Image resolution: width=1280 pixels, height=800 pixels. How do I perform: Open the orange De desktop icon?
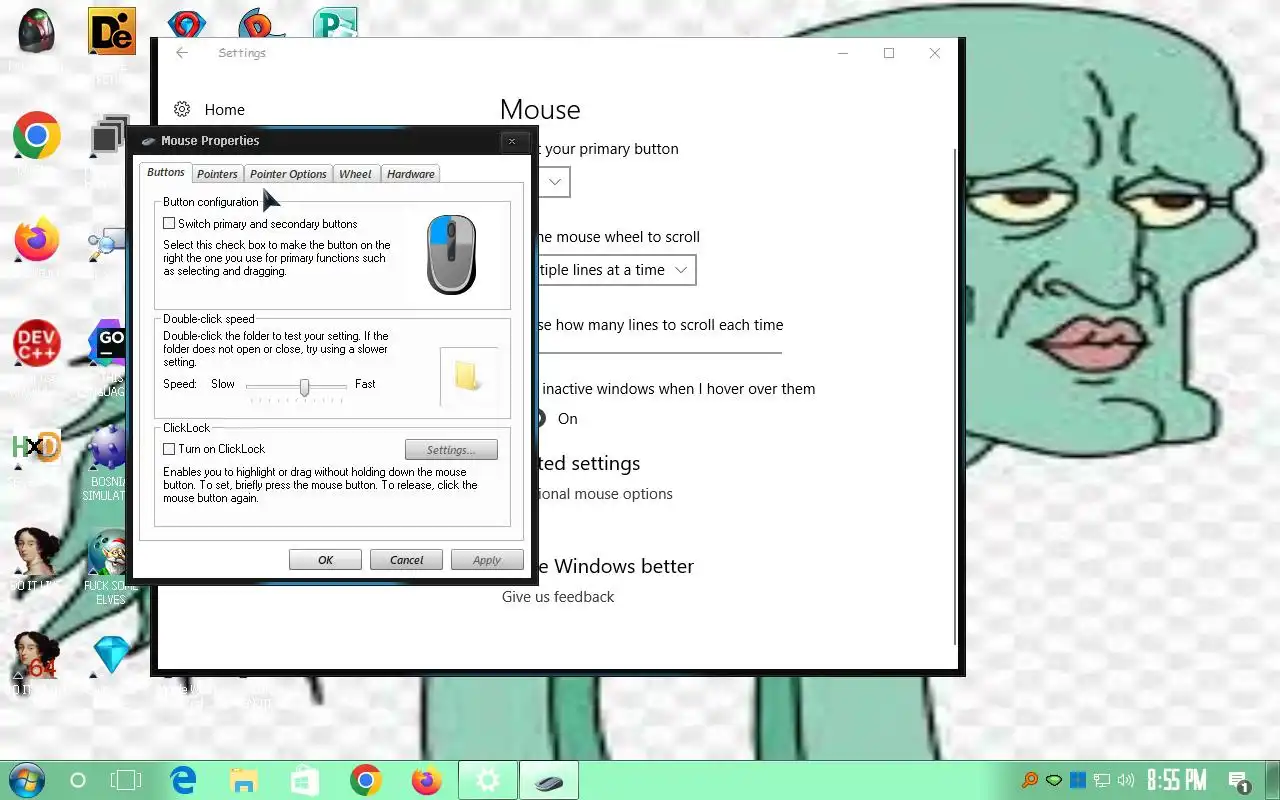tap(112, 32)
